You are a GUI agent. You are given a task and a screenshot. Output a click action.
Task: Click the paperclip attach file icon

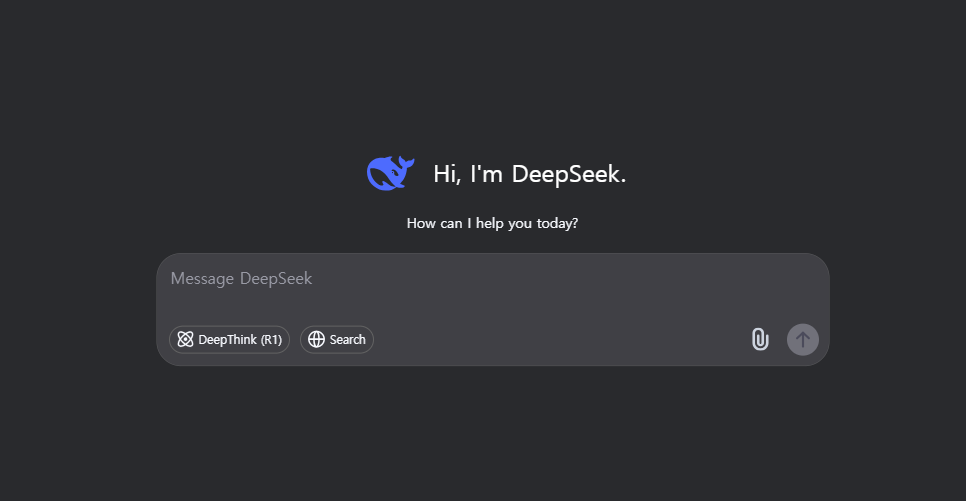coord(760,340)
